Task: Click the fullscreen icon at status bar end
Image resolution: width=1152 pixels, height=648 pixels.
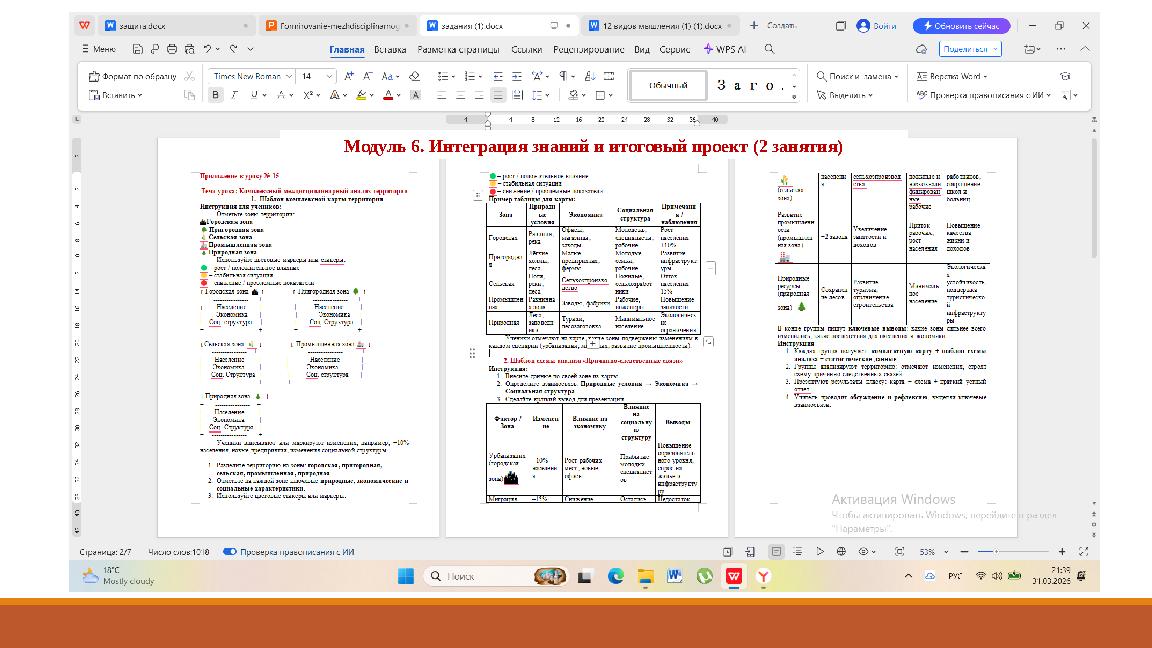Action: (x=1083, y=551)
